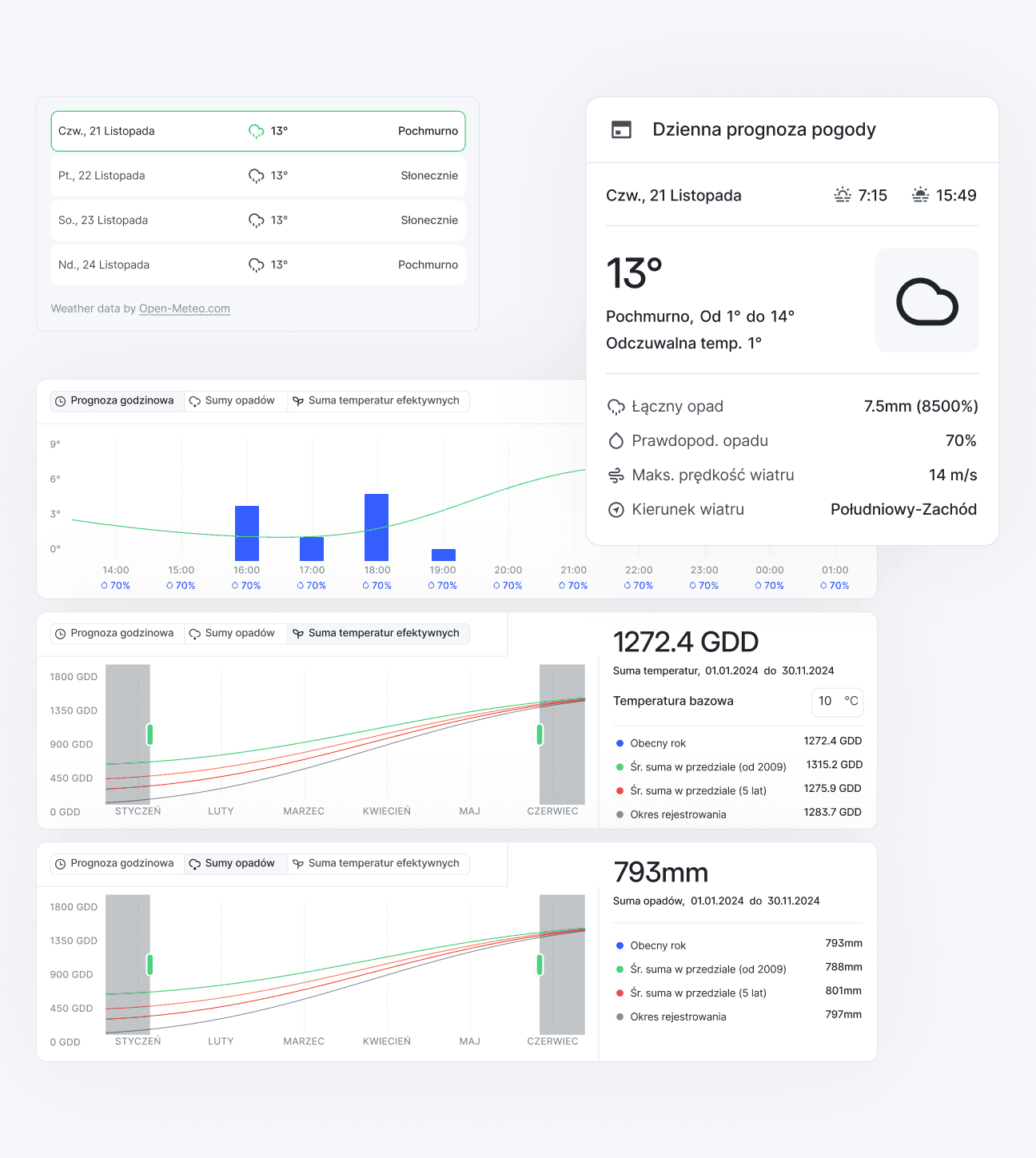The width and height of the screenshot is (1036, 1158).
Task: Click the droplet icon beside Prawdopod. opadu
Action: click(x=616, y=441)
